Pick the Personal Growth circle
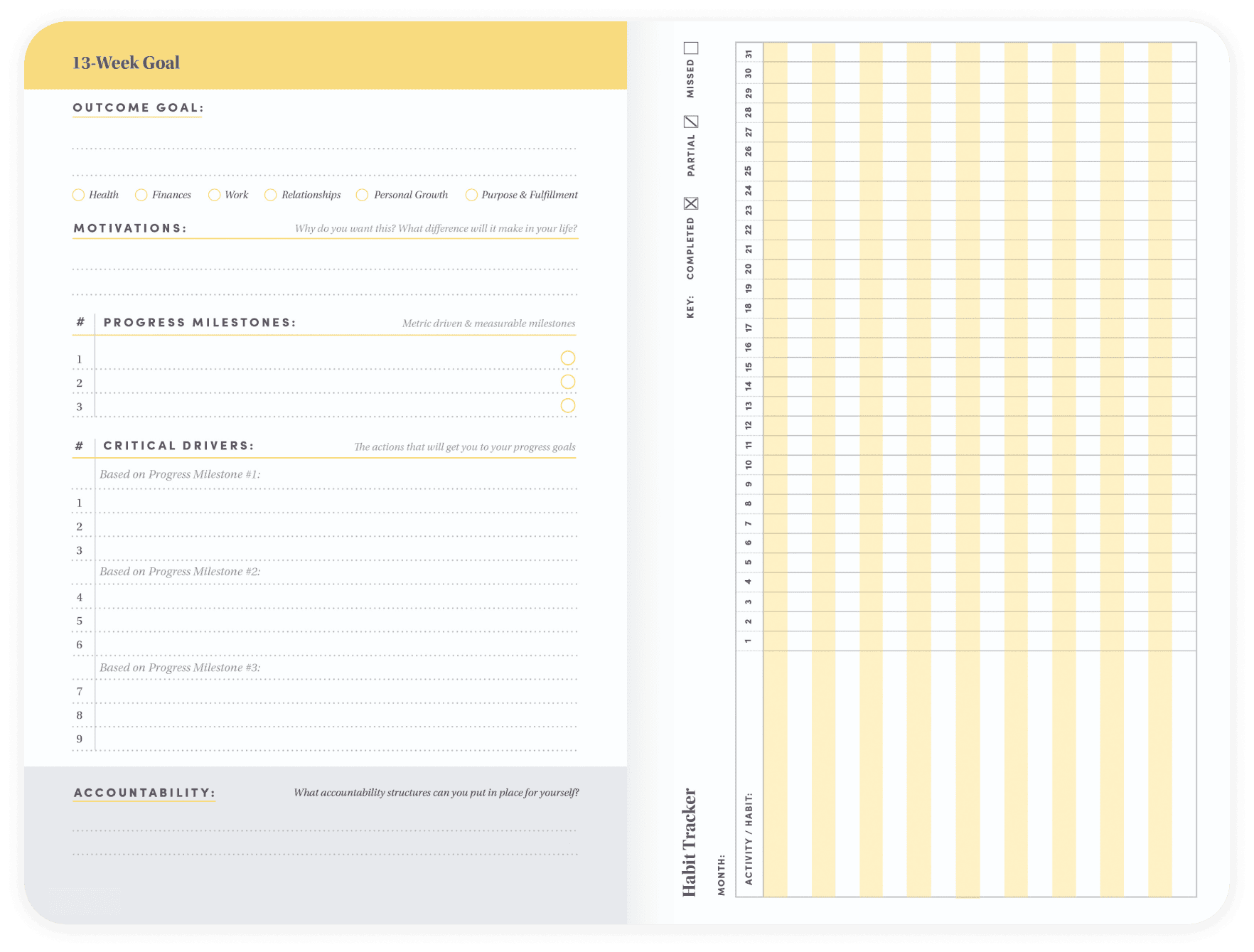1254x952 pixels. pos(362,195)
